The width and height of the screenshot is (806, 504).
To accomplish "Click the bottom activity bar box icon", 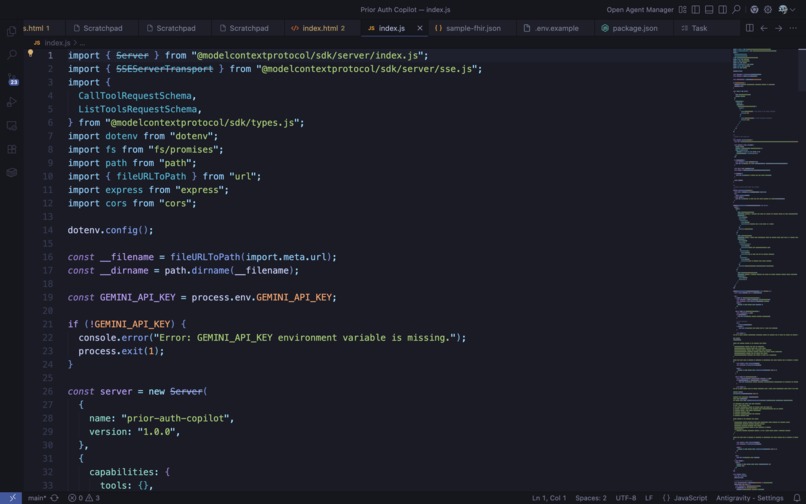I will pos(11,172).
